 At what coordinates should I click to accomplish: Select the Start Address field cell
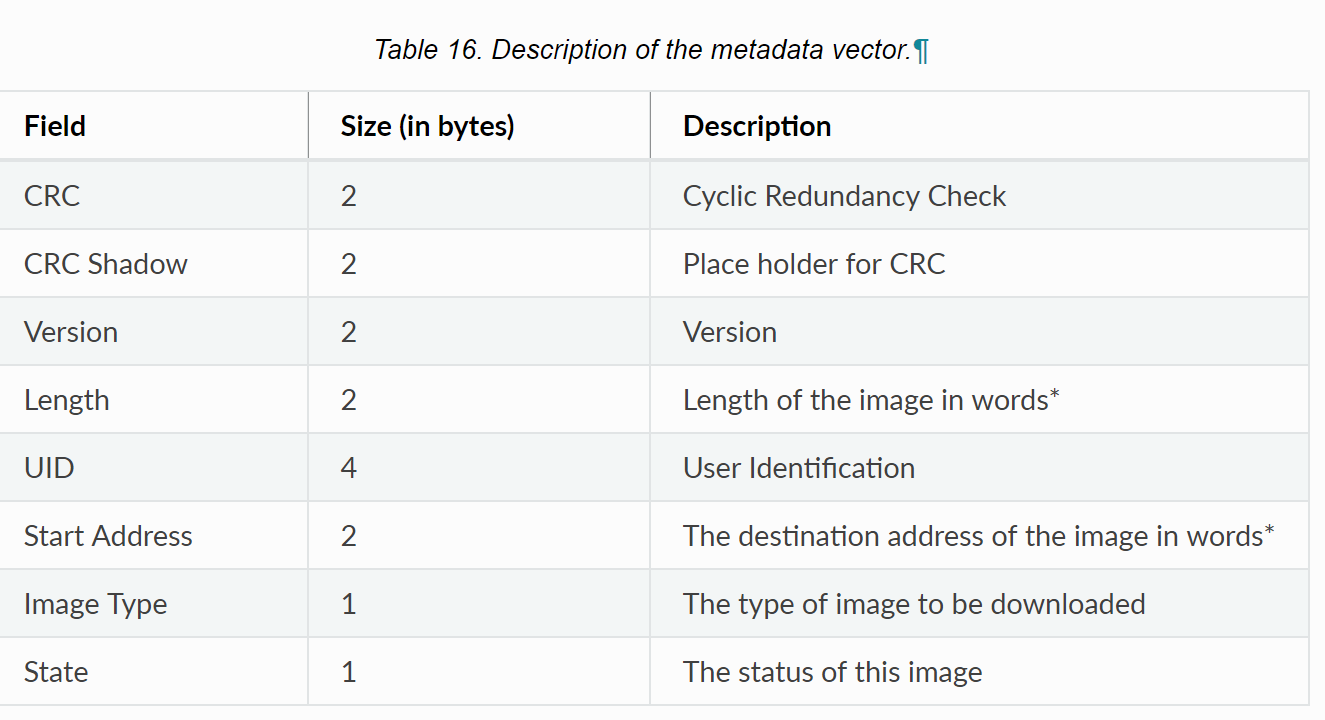coord(154,535)
